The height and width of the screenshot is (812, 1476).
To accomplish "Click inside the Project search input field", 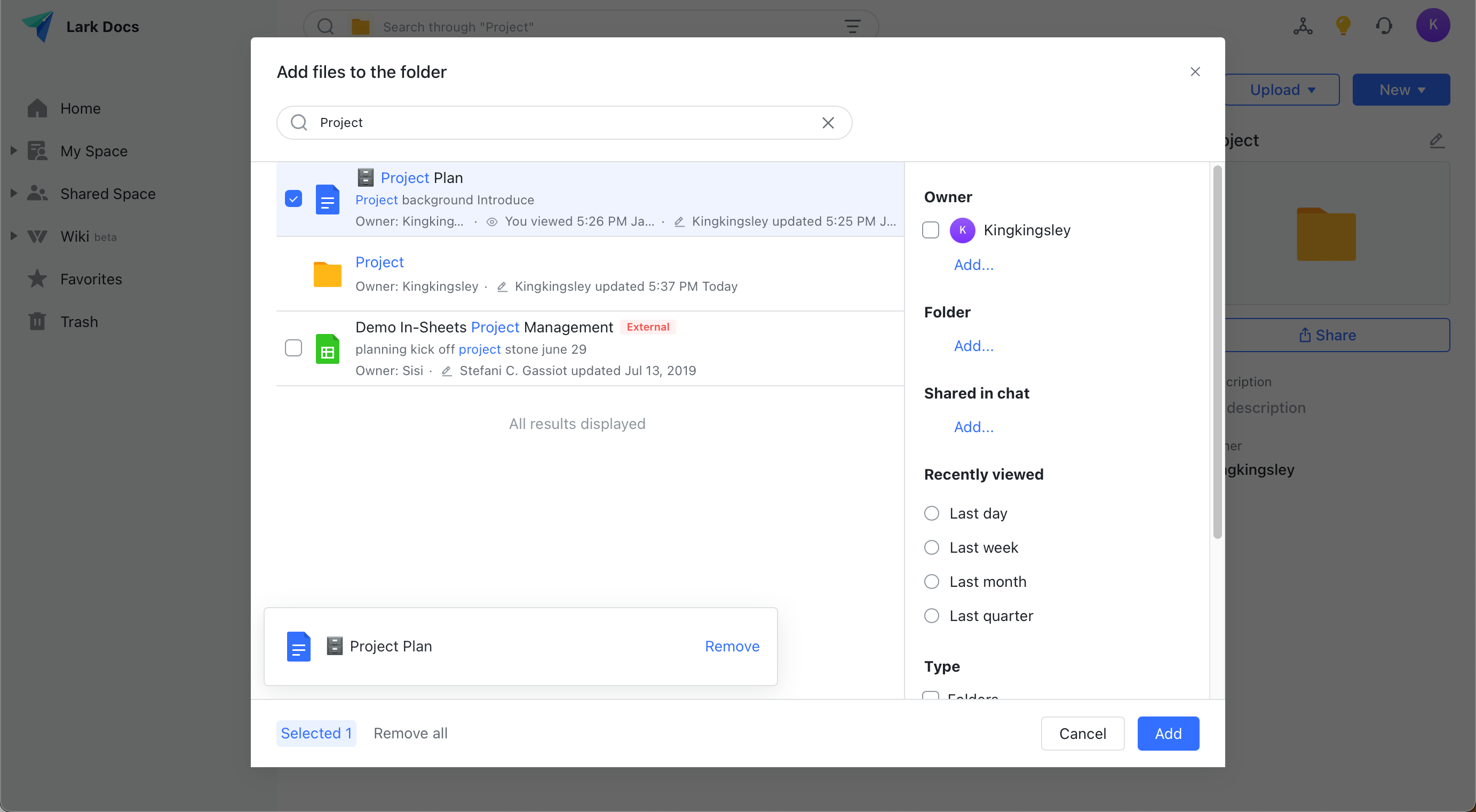I will [515, 123].
